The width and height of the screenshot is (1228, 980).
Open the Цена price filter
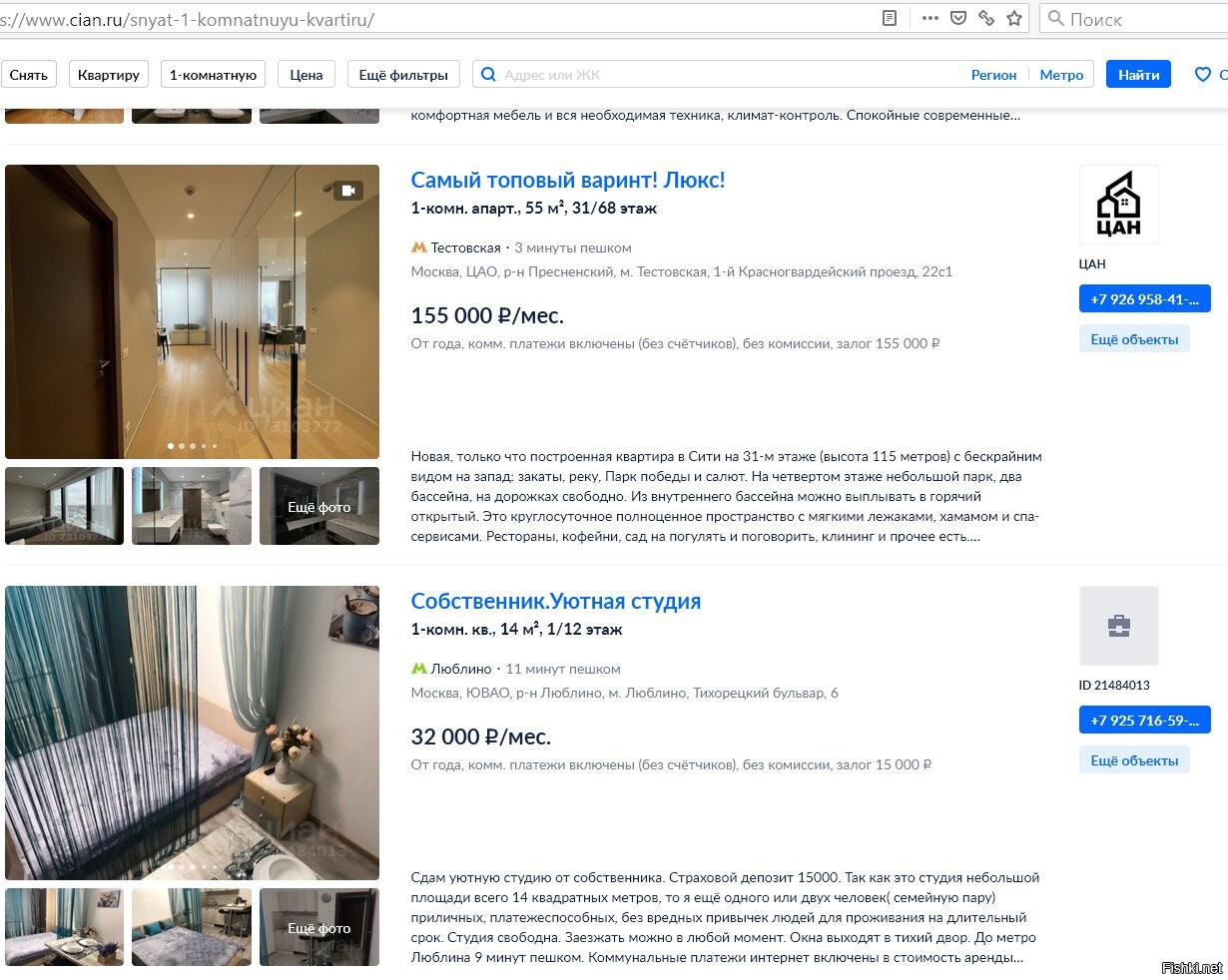coord(307,75)
